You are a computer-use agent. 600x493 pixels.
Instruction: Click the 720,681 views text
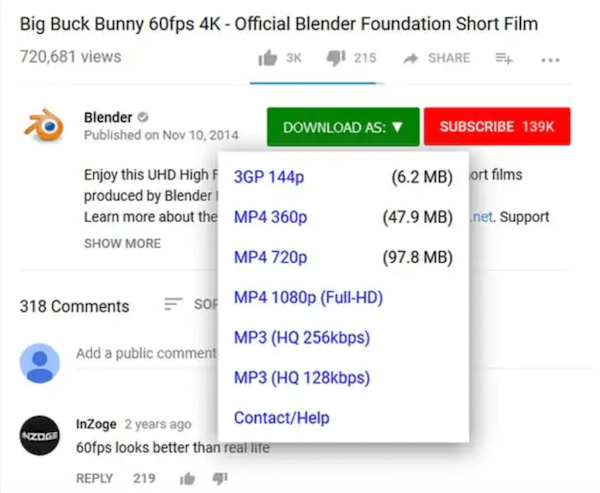tap(70, 57)
